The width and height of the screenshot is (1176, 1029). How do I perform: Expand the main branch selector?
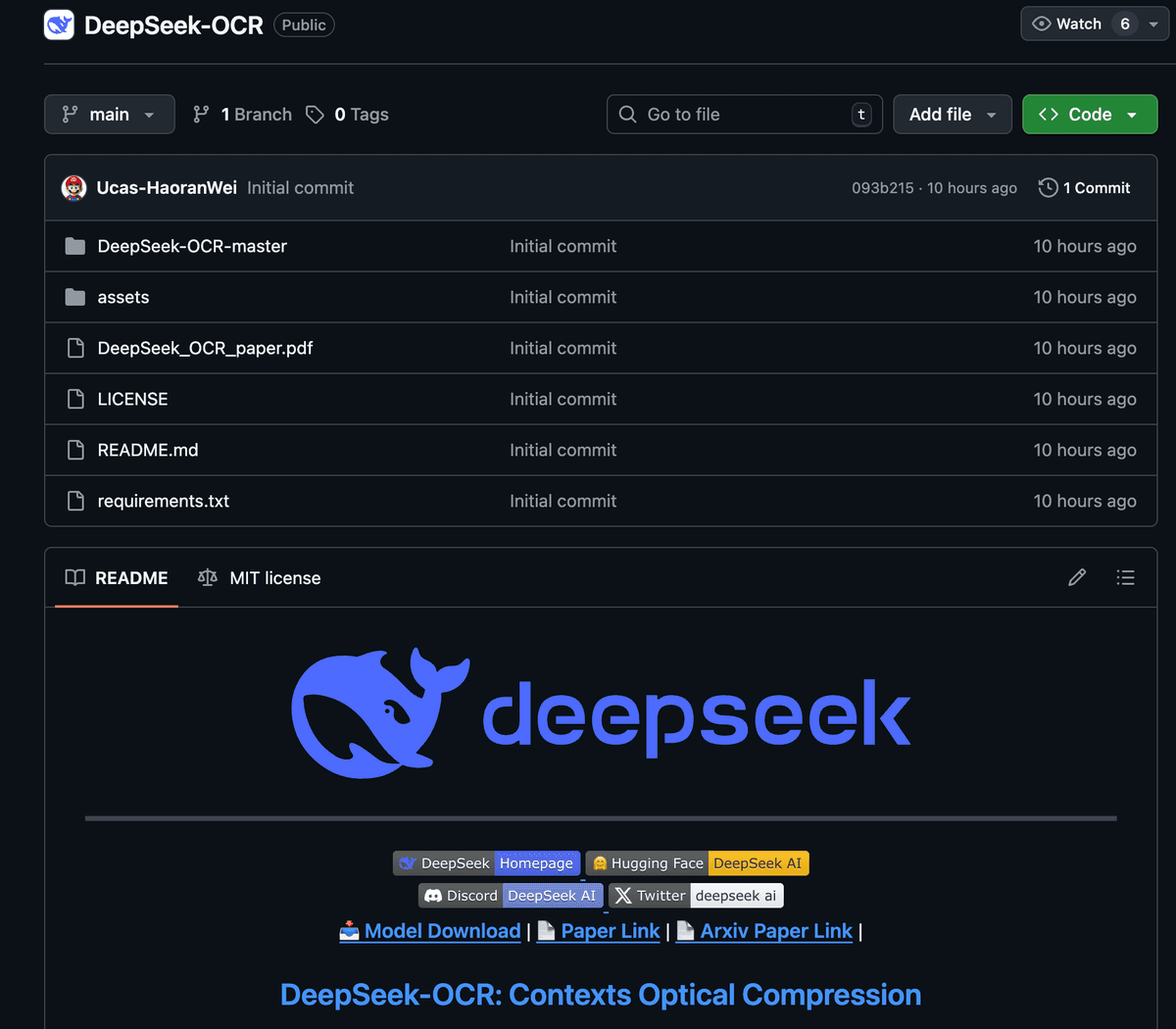pyautogui.click(x=109, y=114)
